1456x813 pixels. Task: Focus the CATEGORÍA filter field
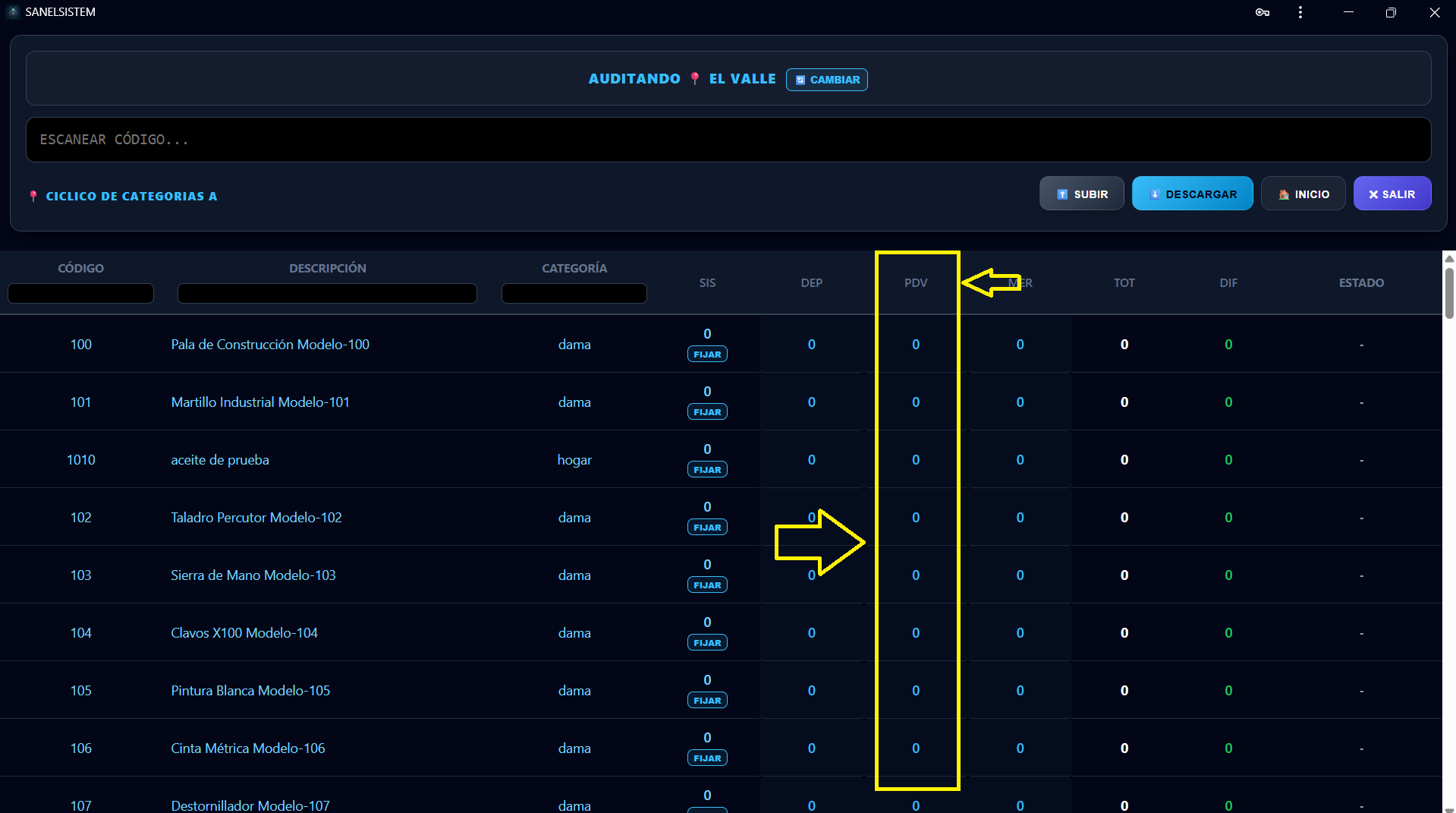[574, 294]
